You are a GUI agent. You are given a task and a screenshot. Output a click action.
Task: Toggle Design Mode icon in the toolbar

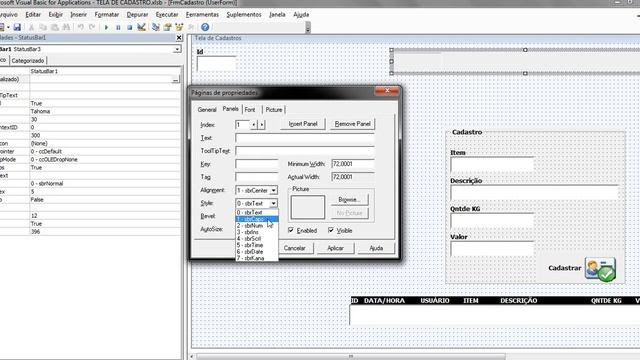click(141, 27)
